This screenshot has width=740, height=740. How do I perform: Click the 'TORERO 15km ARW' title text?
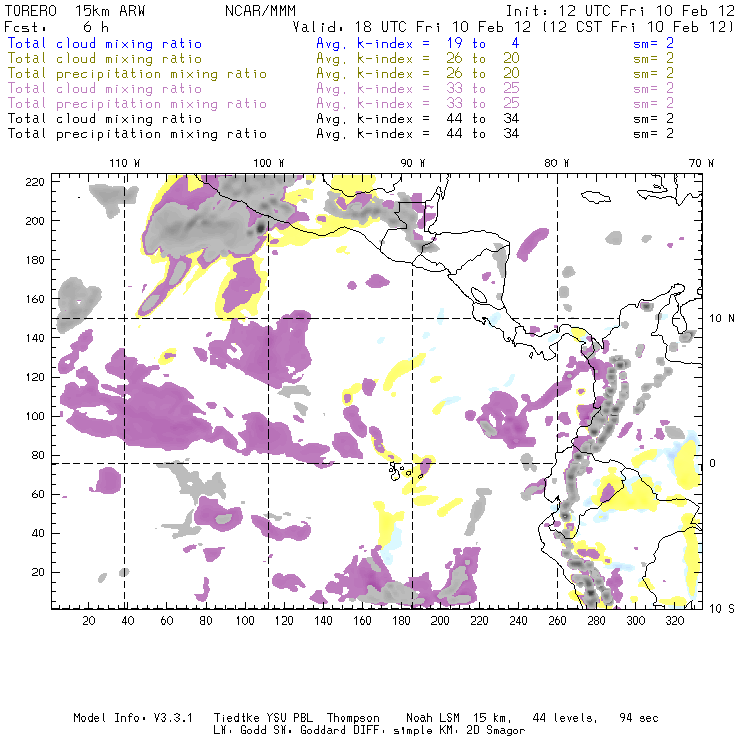tap(75, 11)
